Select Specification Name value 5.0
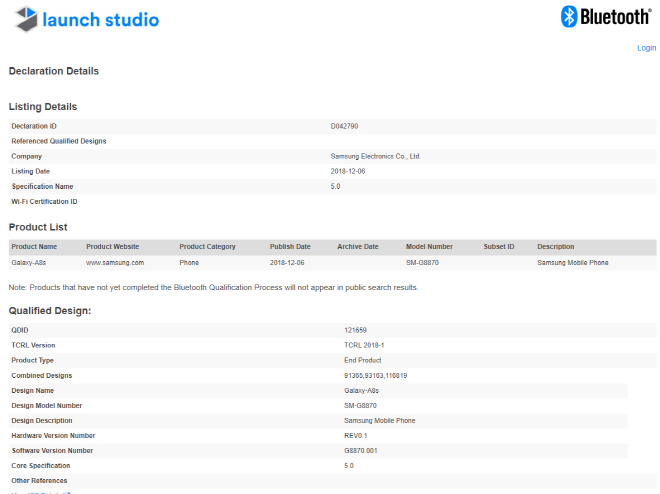Screen dimensions: 660x494 click(335, 186)
